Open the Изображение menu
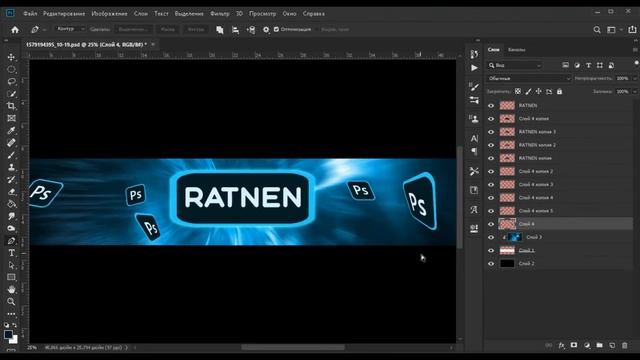 coord(109,13)
